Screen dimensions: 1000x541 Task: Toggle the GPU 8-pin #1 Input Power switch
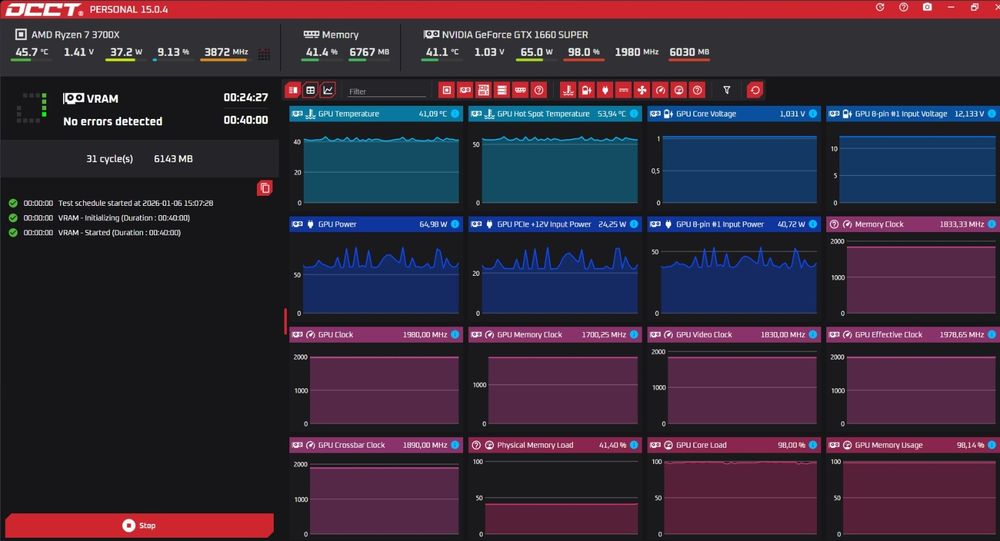[813, 224]
